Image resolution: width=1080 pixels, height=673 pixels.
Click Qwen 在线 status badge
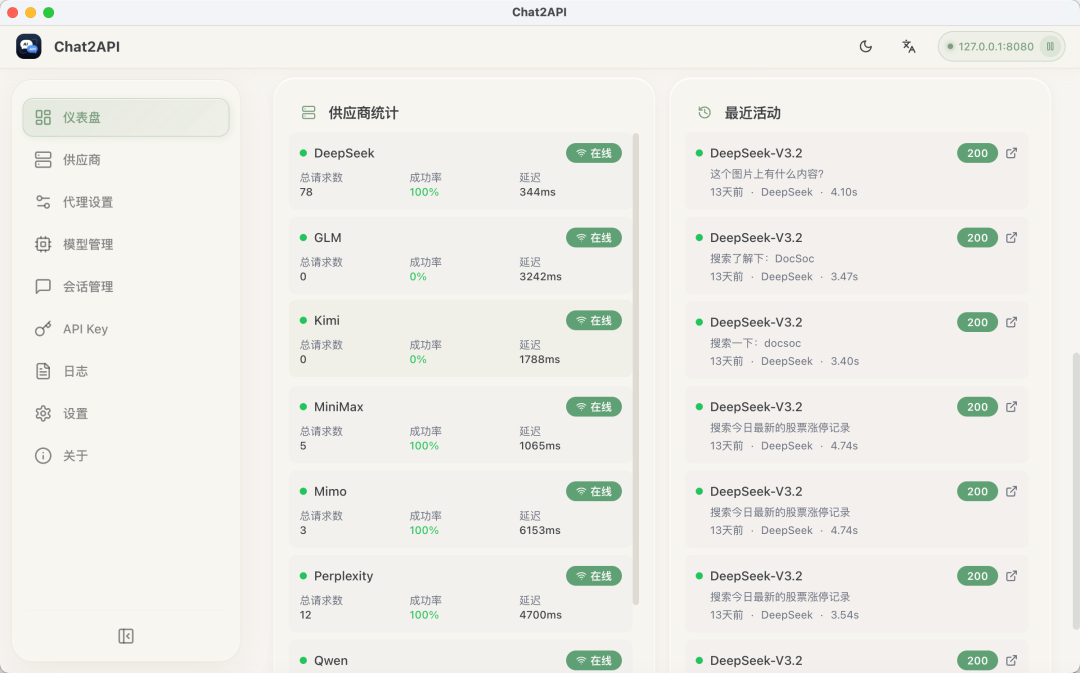click(594, 661)
